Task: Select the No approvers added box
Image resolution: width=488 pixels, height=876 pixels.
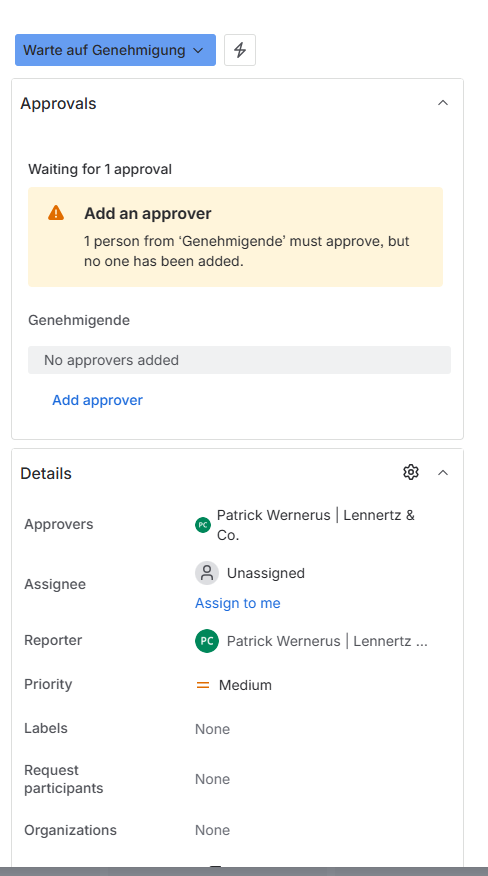Action: pos(239,360)
